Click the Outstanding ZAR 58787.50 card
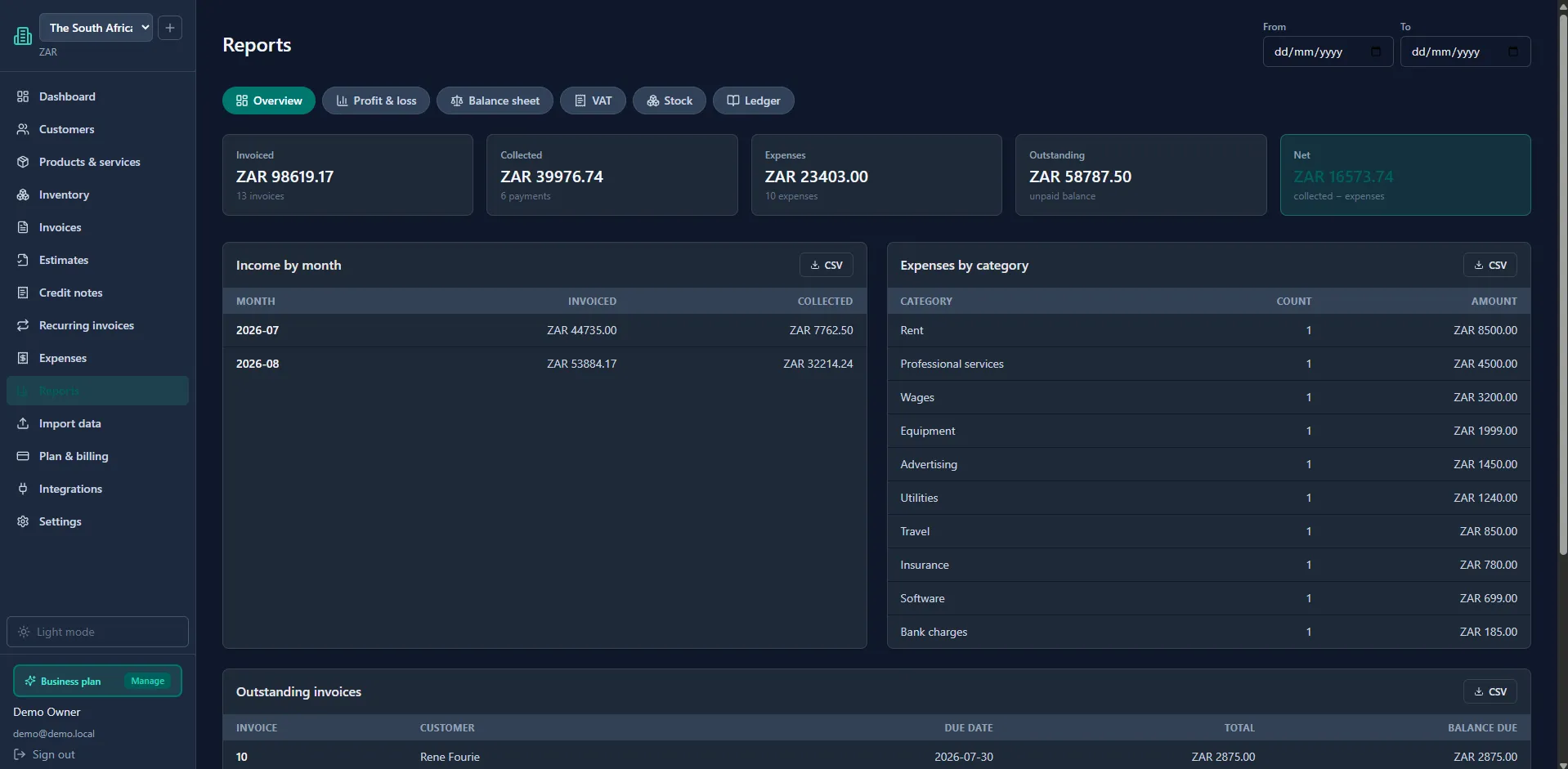 coord(1140,175)
